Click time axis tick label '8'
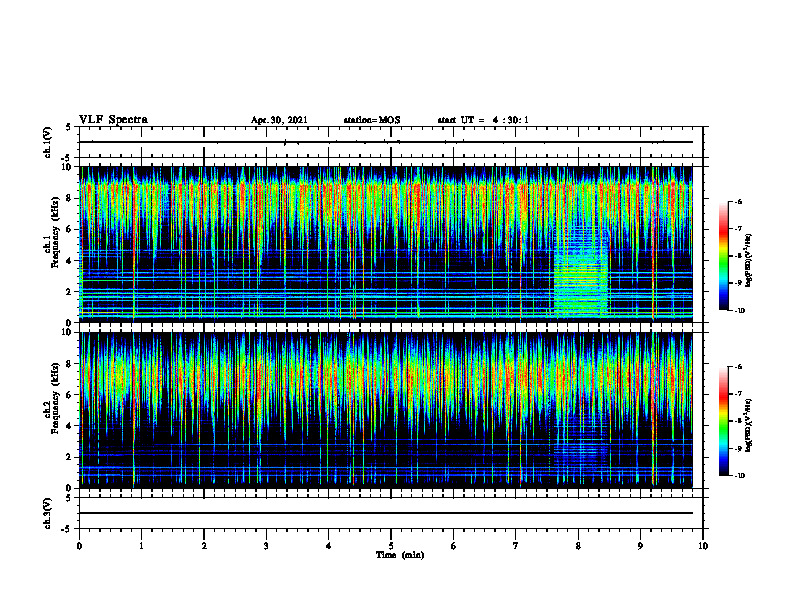Image resolution: width=792 pixels, height=612 pixels. point(578,546)
